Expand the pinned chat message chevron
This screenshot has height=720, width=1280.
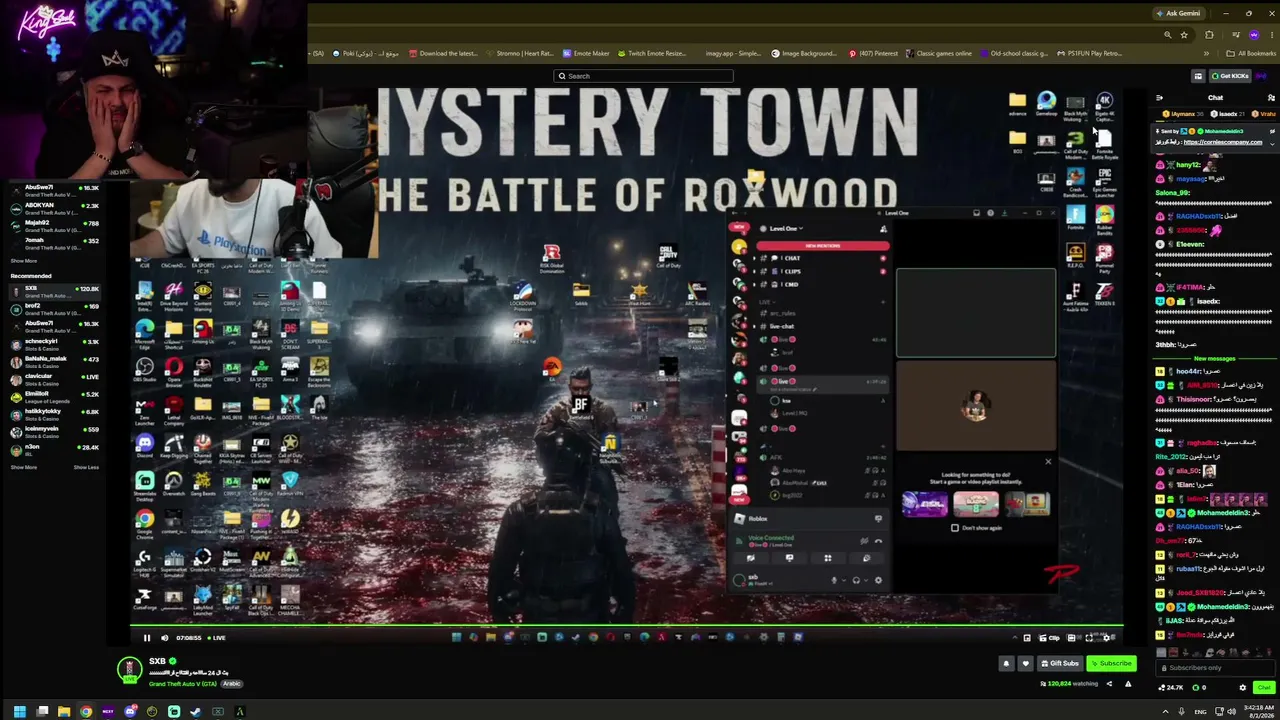[1272, 142]
